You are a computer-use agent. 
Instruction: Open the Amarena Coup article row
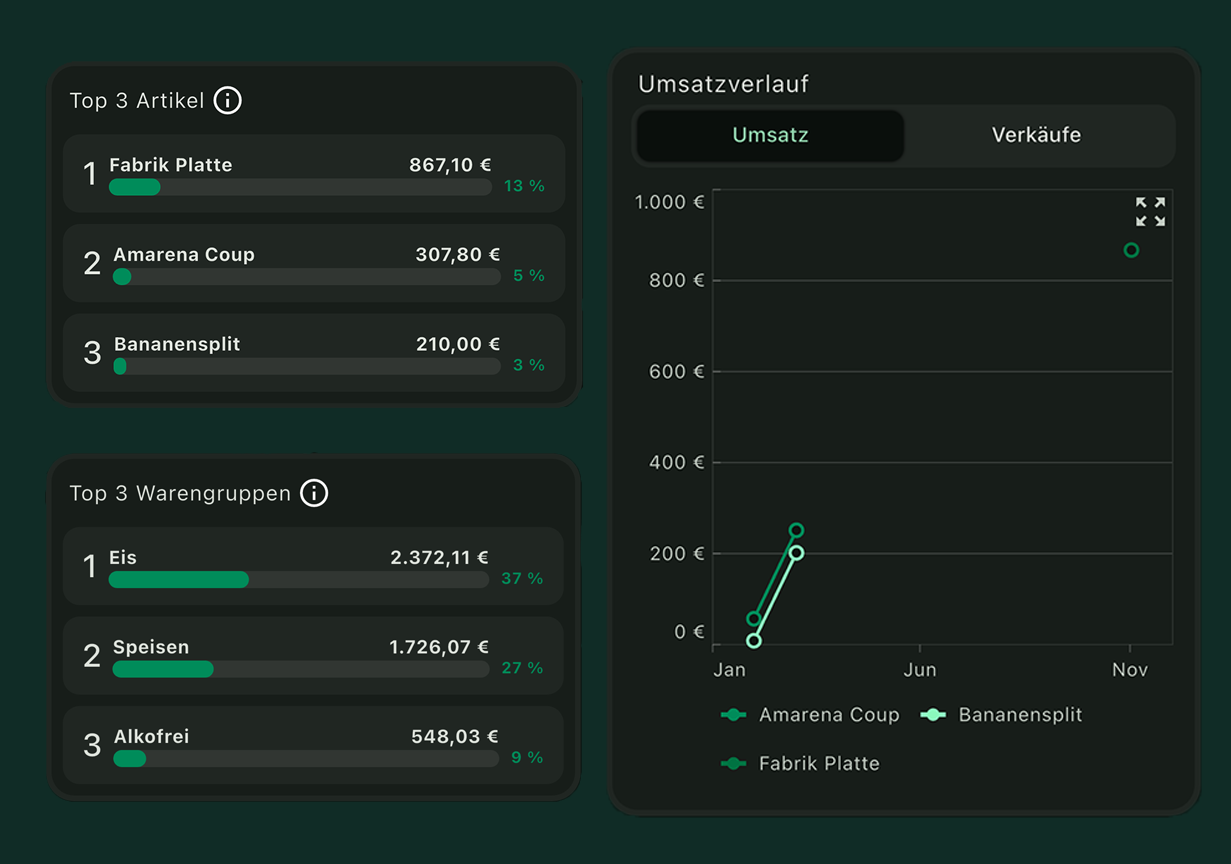click(313, 264)
